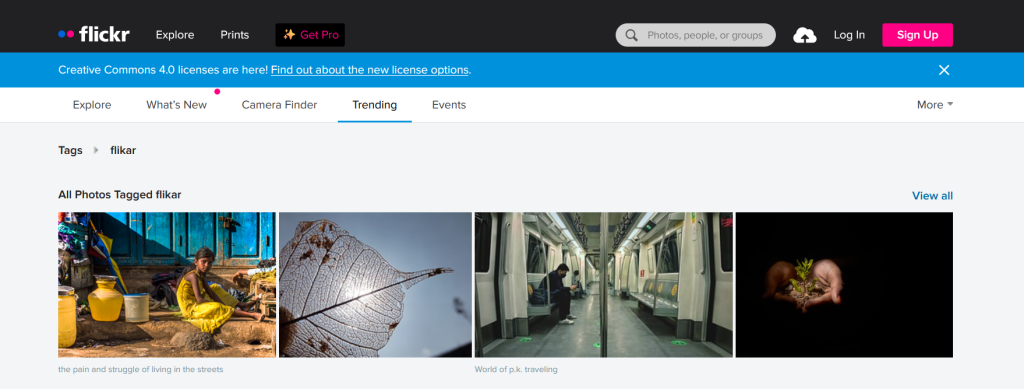Open the new license options link
The image size is (1024, 389).
coord(370,70)
